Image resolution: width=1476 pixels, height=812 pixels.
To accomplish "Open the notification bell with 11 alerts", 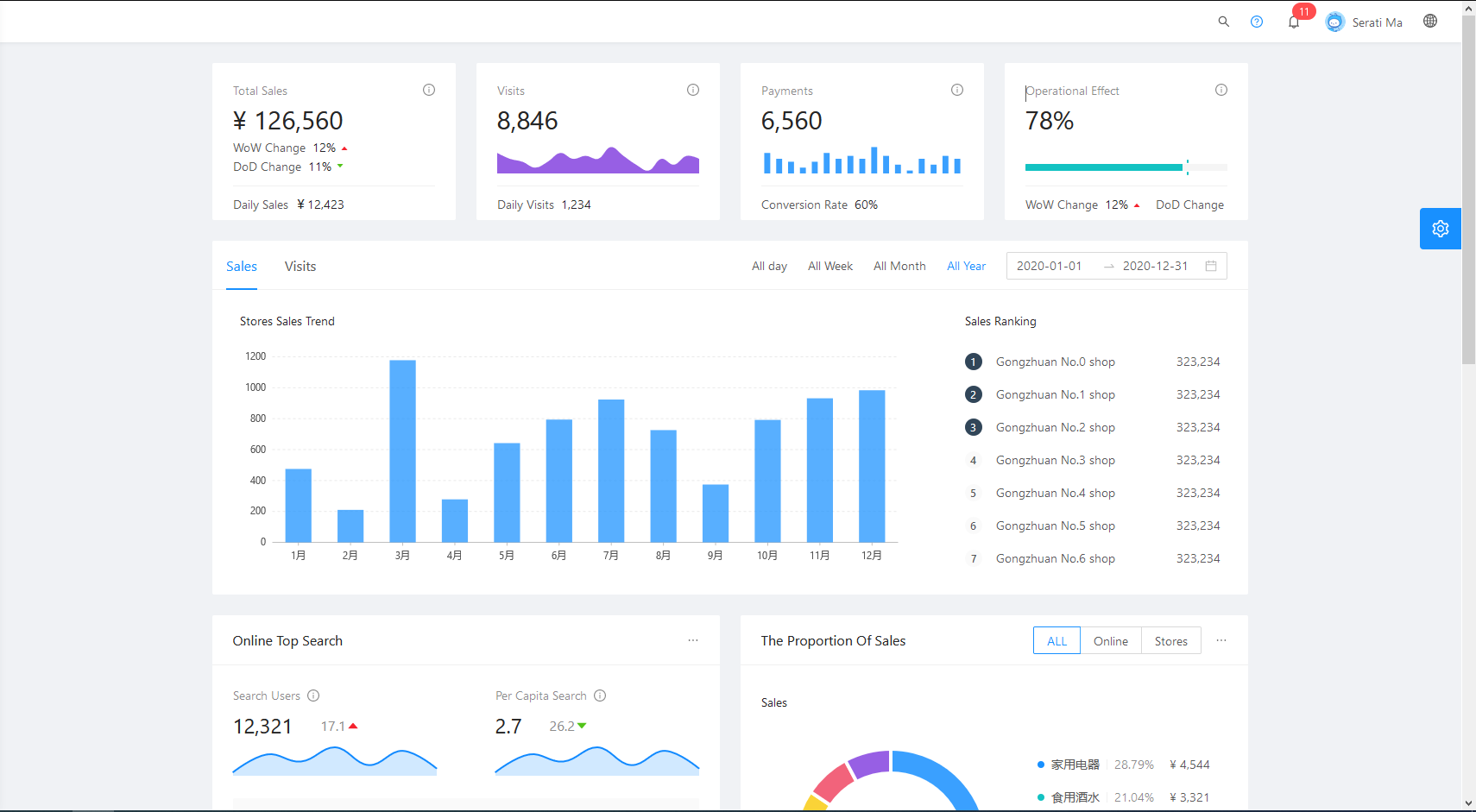I will [x=1293, y=22].
